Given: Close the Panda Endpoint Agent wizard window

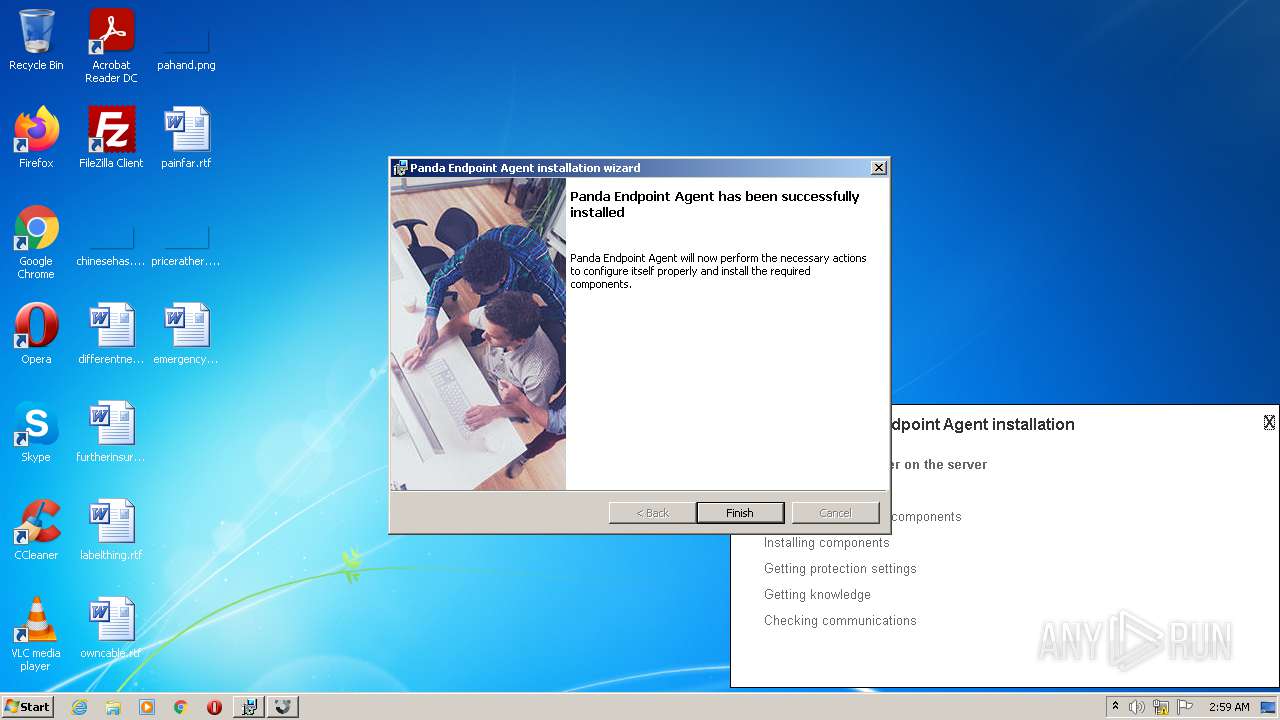Looking at the screenshot, I should pos(878,168).
